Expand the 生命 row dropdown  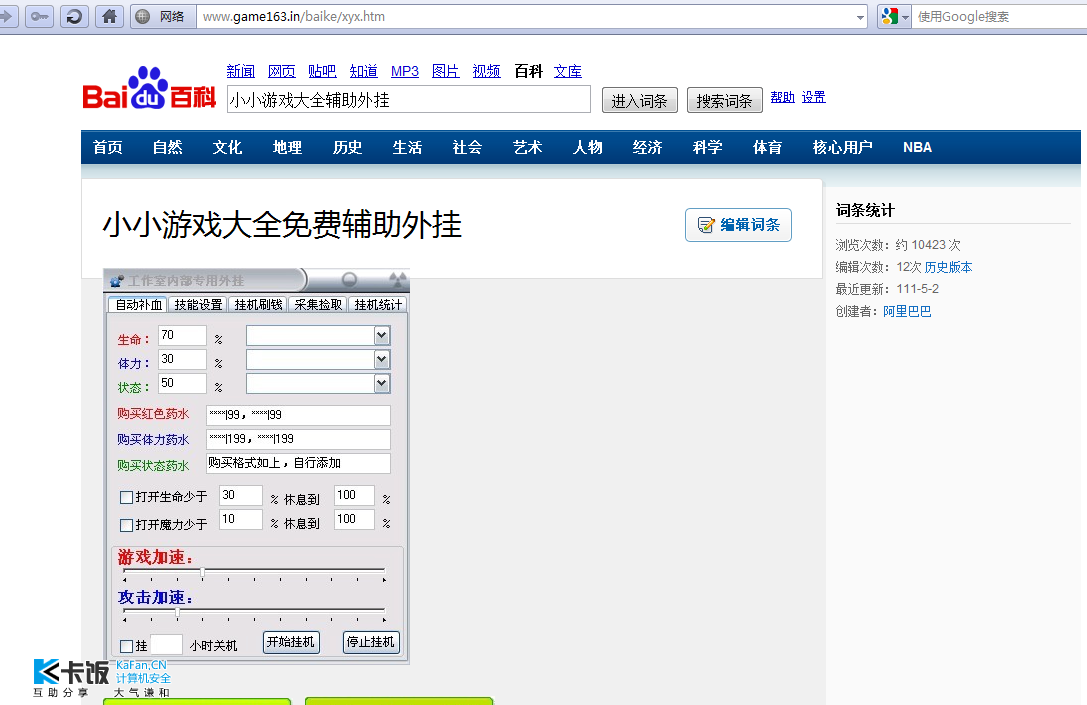coord(381,336)
